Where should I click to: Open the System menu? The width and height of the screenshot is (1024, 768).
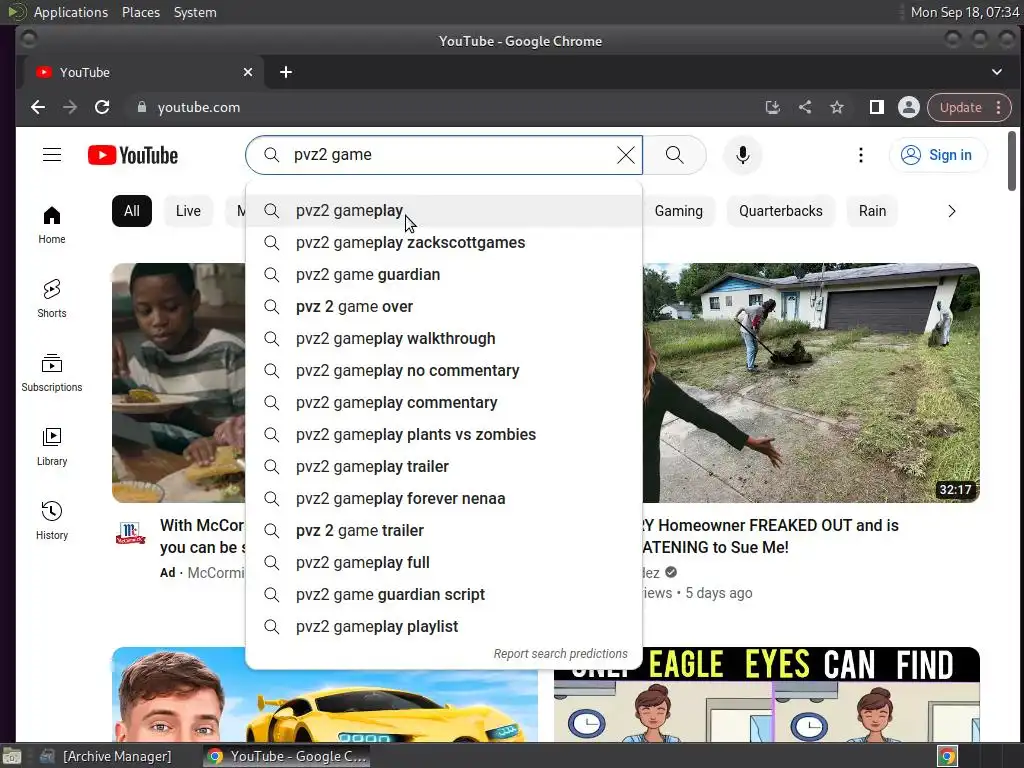pyautogui.click(x=195, y=12)
